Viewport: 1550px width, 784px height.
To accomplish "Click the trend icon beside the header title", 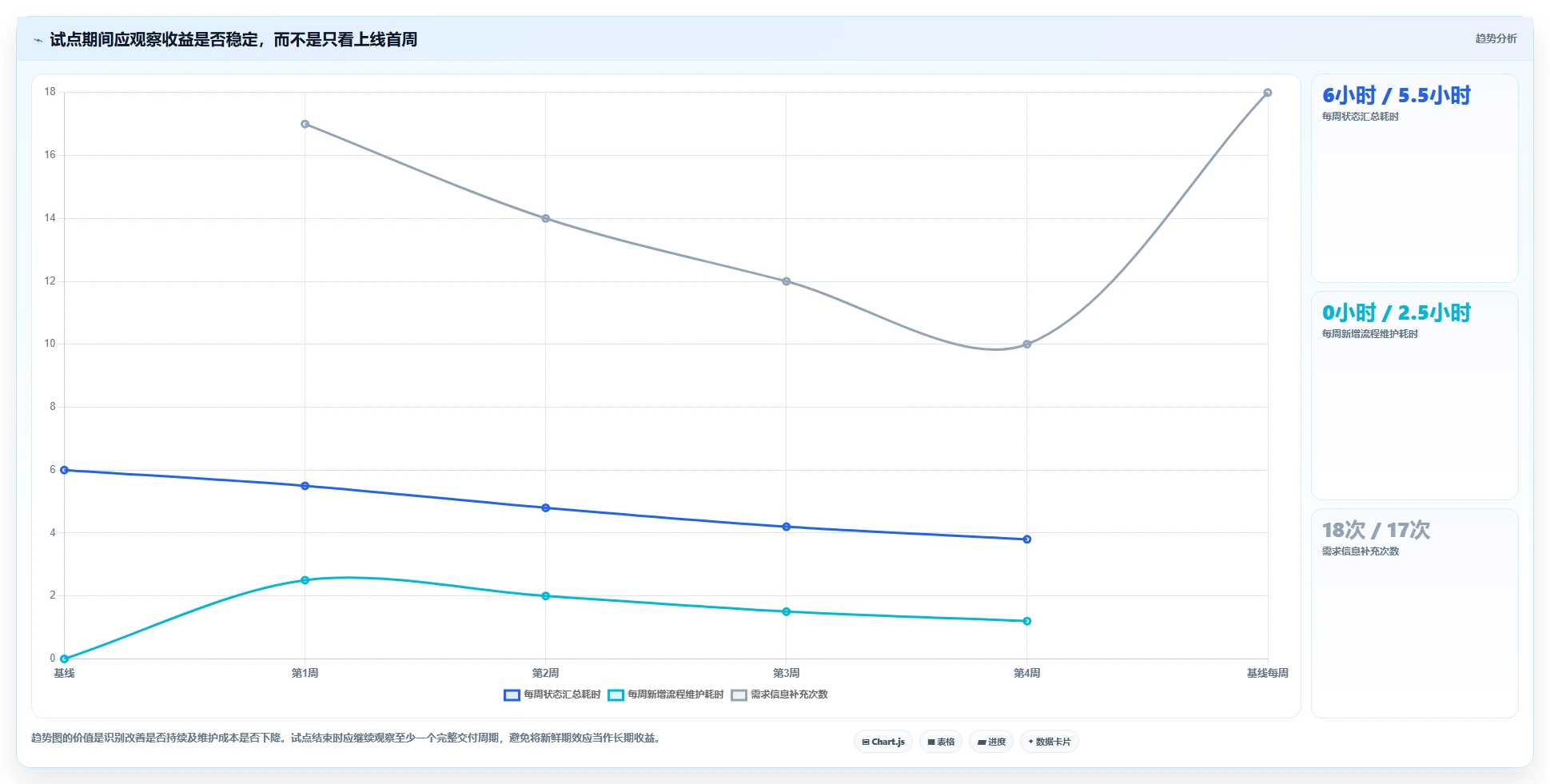I will pyautogui.click(x=38, y=40).
